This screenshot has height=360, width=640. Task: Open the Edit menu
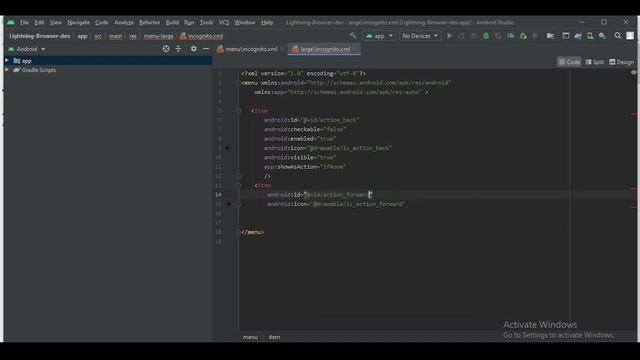tap(39, 22)
